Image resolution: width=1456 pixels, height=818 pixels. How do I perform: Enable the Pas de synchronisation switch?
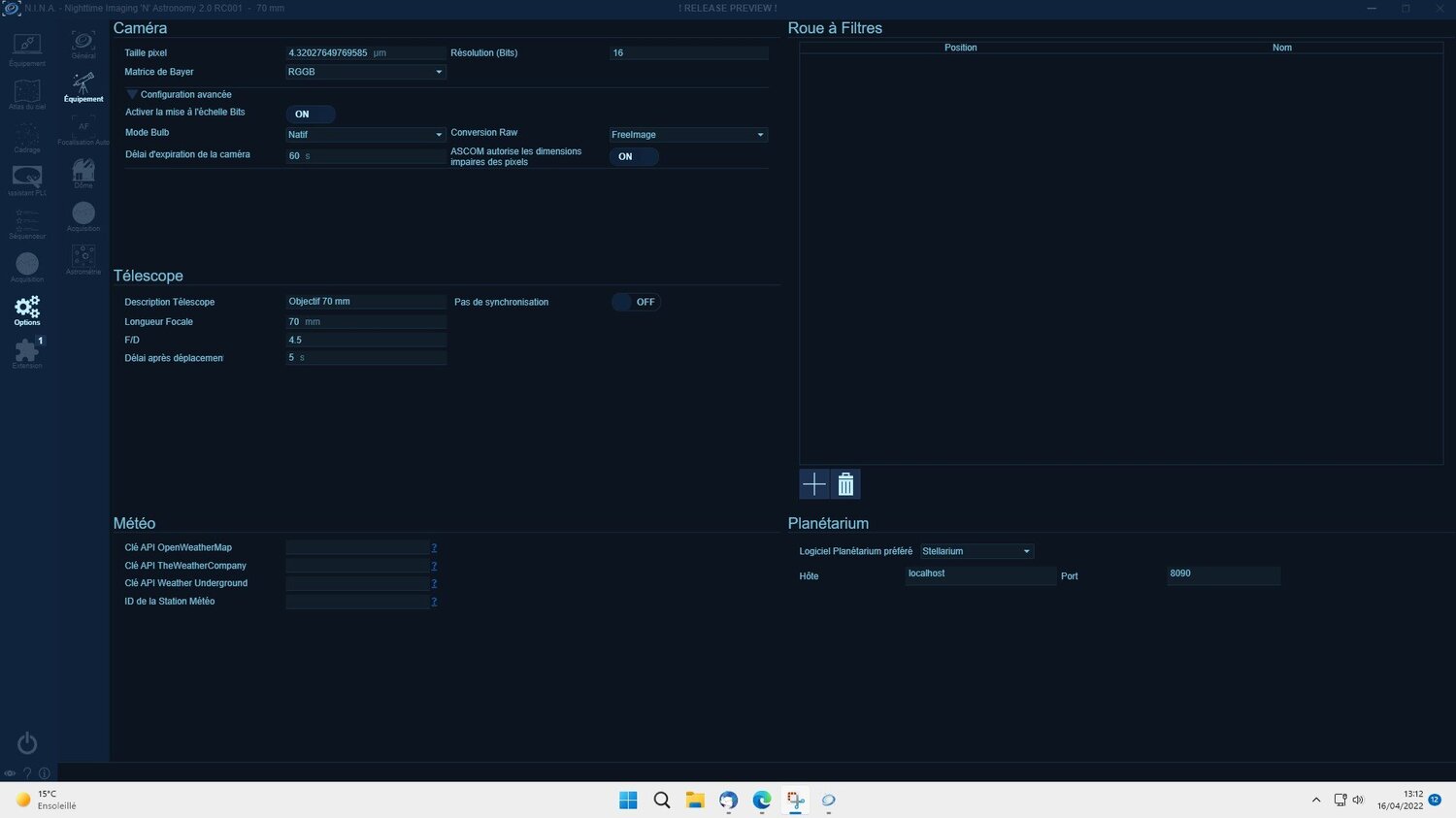(635, 302)
